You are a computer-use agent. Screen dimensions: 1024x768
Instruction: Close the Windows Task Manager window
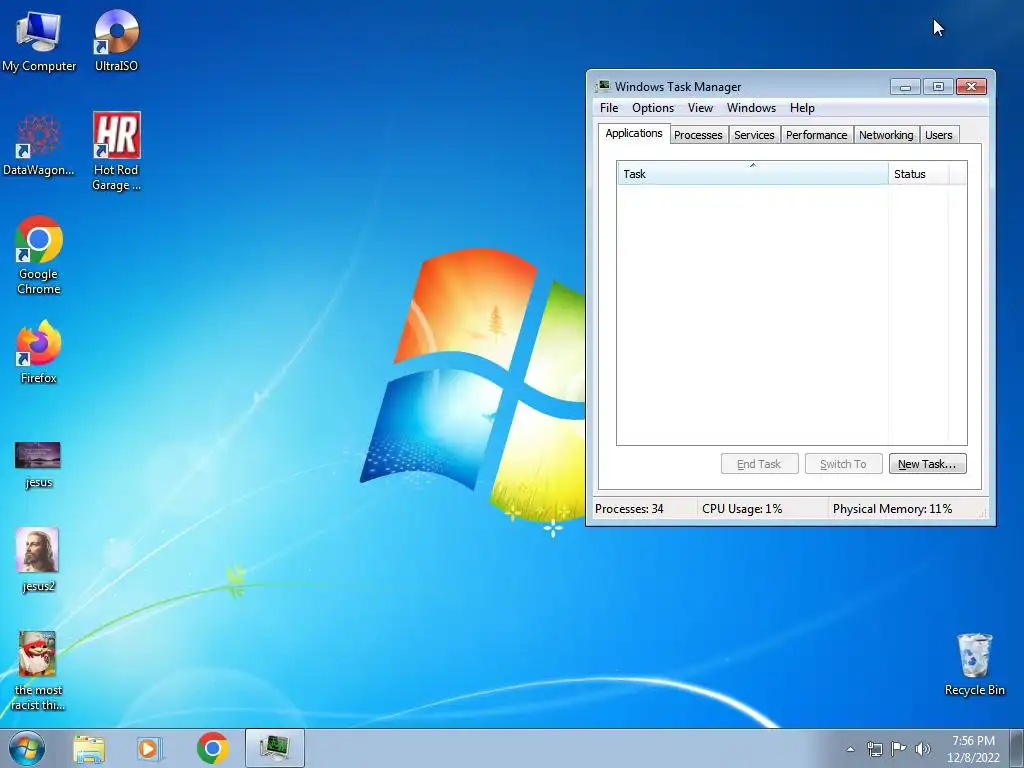point(971,87)
